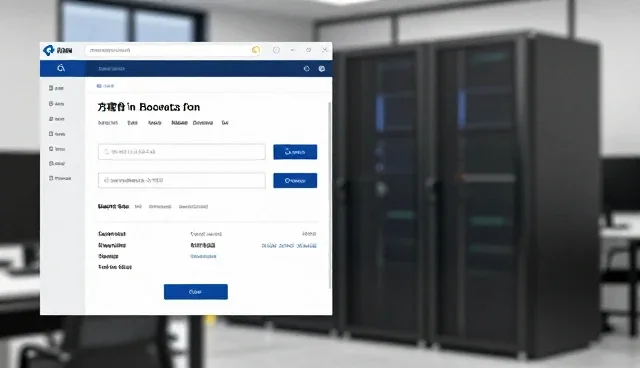Focus the upper search input field
640x368 pixels.
(182, 152)
